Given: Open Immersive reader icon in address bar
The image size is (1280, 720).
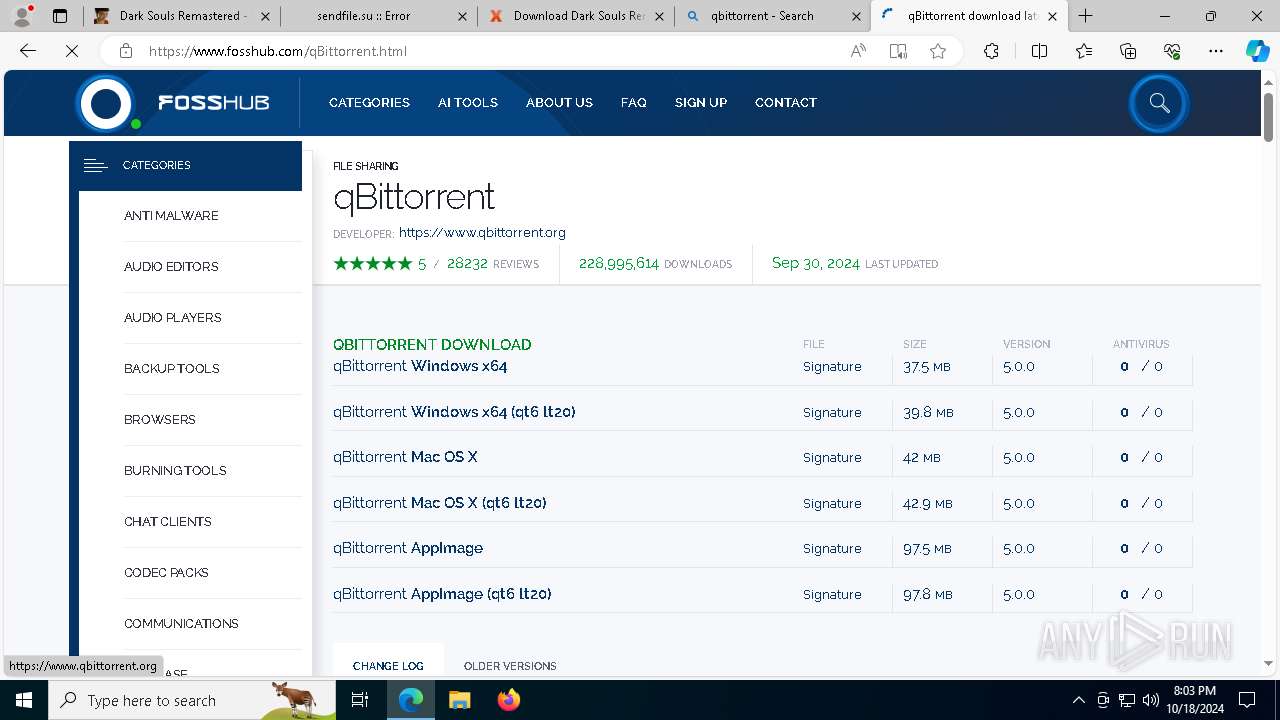Looking at the screenshot, I should pyautogui.click(x=898, y=51).
